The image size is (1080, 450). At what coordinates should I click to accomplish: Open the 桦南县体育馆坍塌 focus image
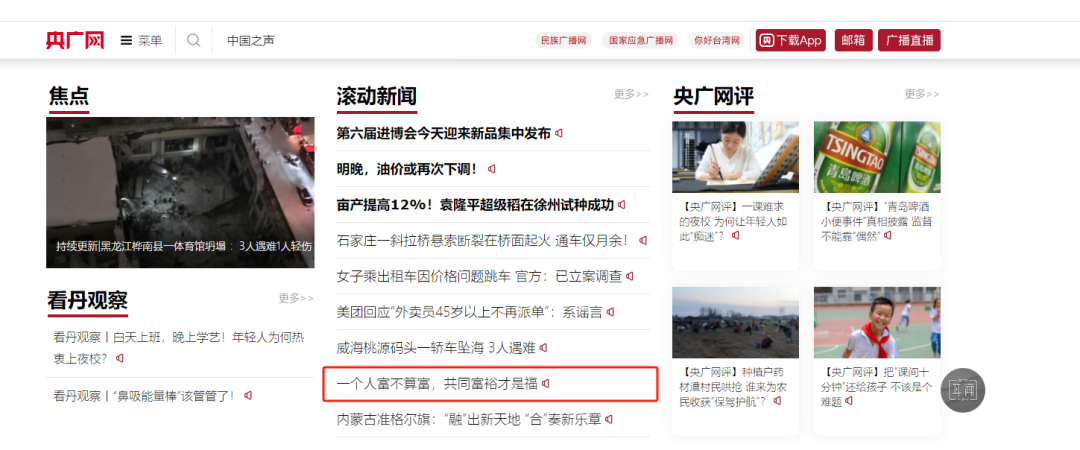[180, 192]
